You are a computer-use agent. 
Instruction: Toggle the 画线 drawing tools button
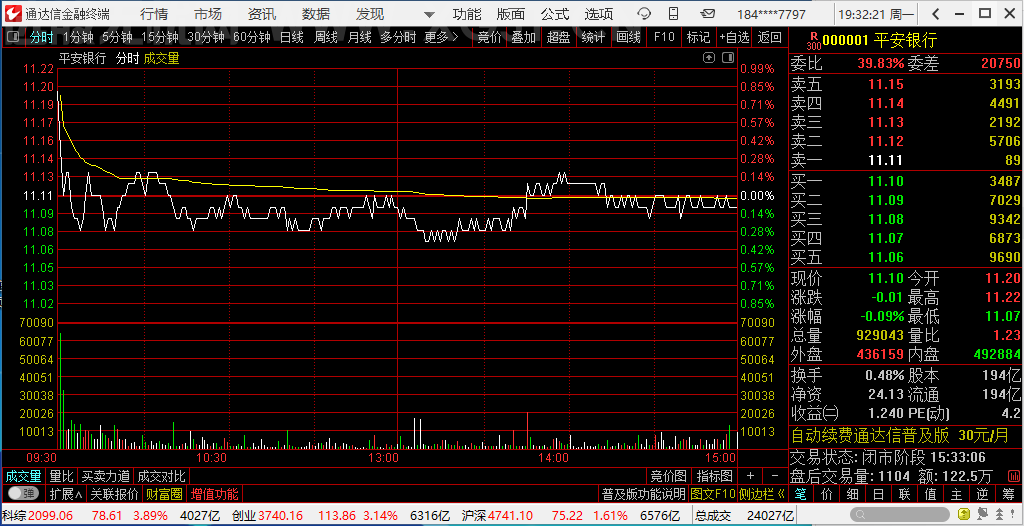pos(628,37)
